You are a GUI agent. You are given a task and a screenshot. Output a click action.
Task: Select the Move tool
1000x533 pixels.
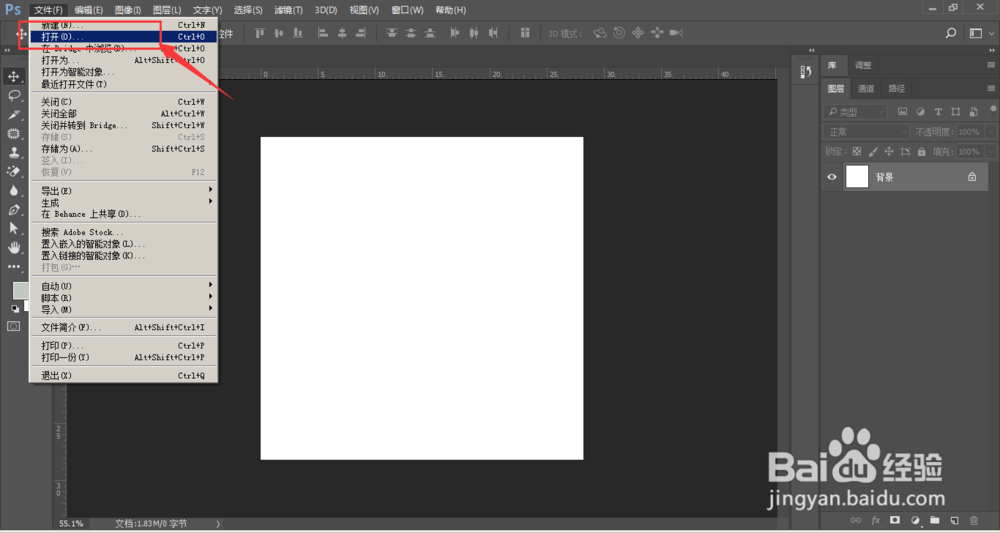coord(13,77)
